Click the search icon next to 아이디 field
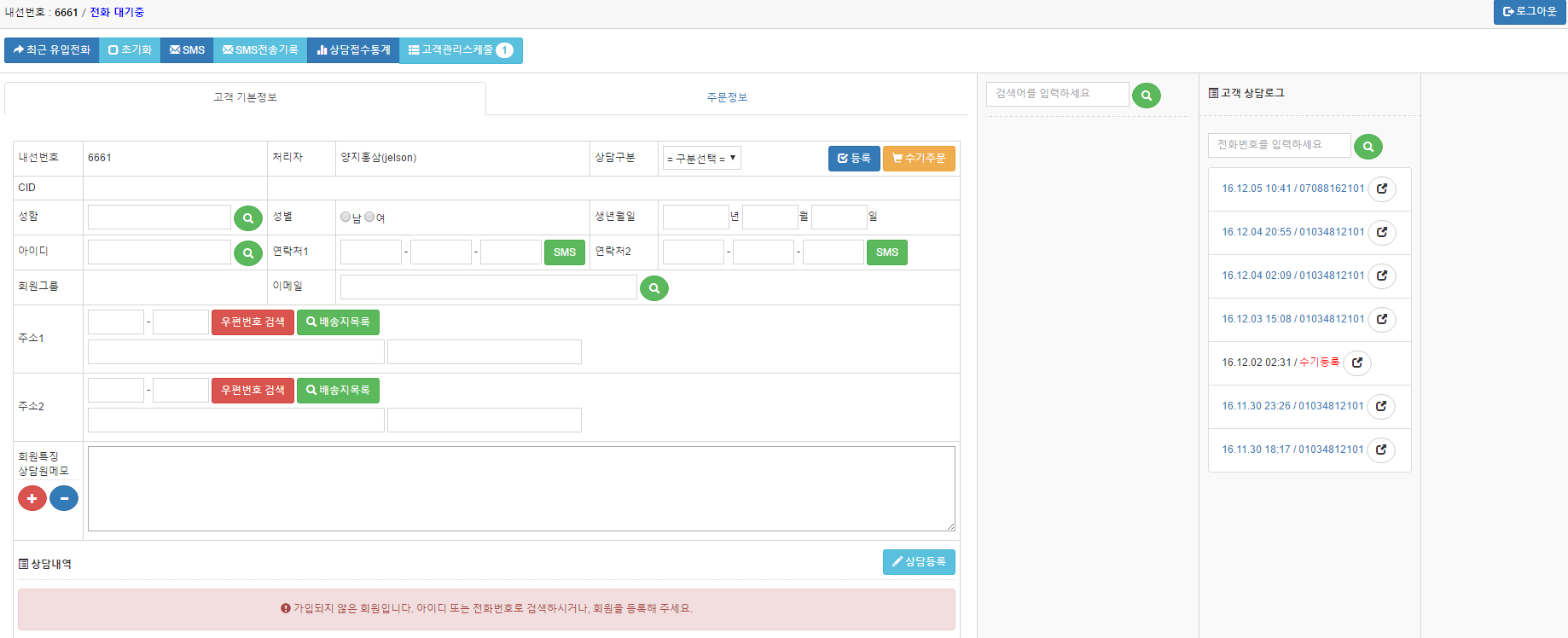This screenshot has width=1568, height=638. 247,253
